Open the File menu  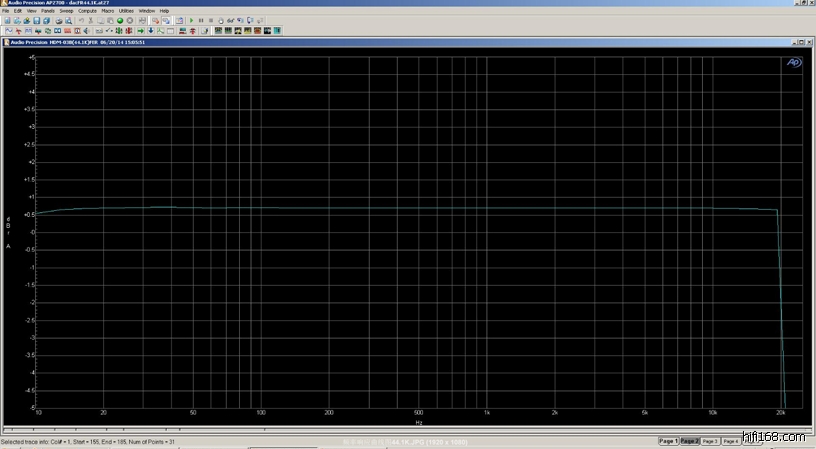pos(5,11)
